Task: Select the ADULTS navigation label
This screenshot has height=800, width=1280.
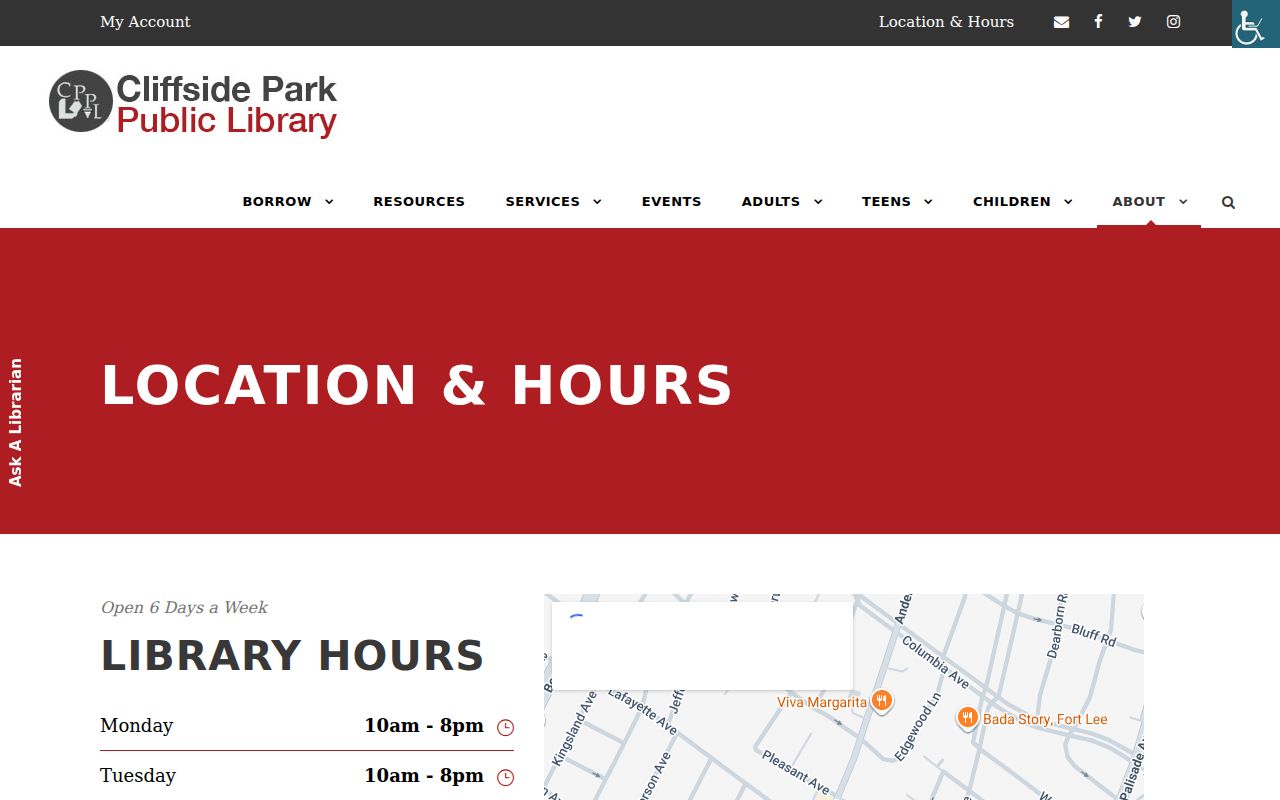Action: pos(771,202)
